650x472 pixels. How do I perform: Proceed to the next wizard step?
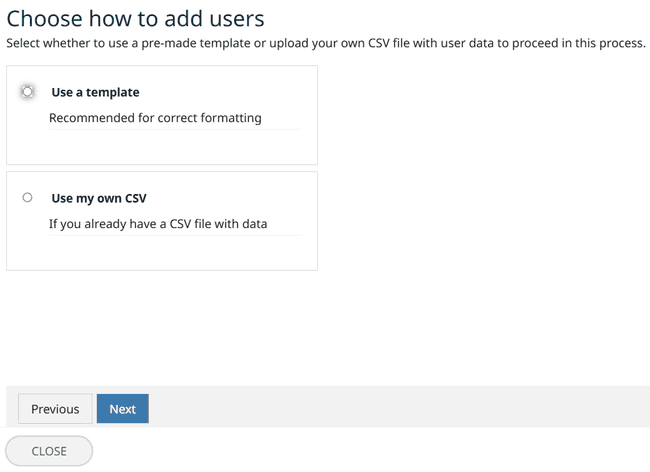(x=123, y=409)
